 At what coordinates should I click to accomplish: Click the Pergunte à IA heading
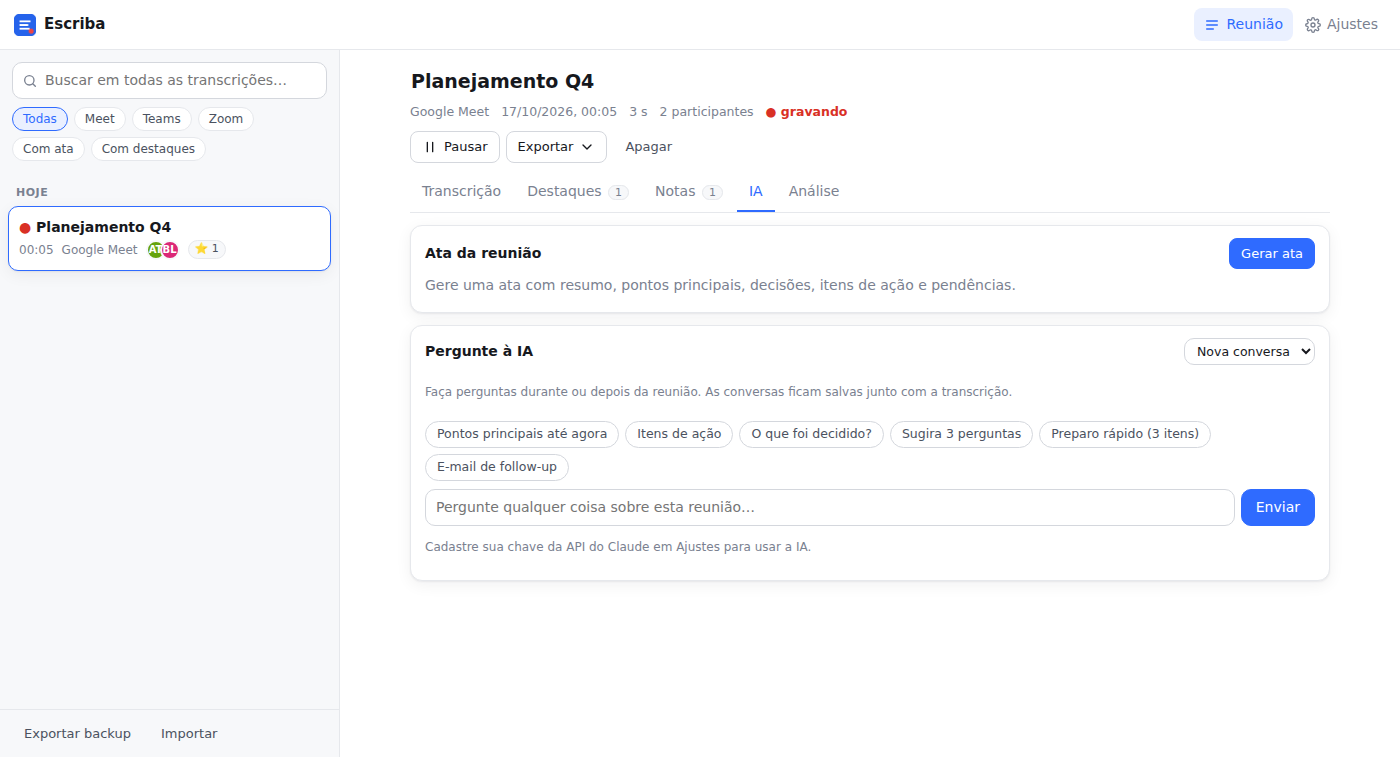pos(479,352)
